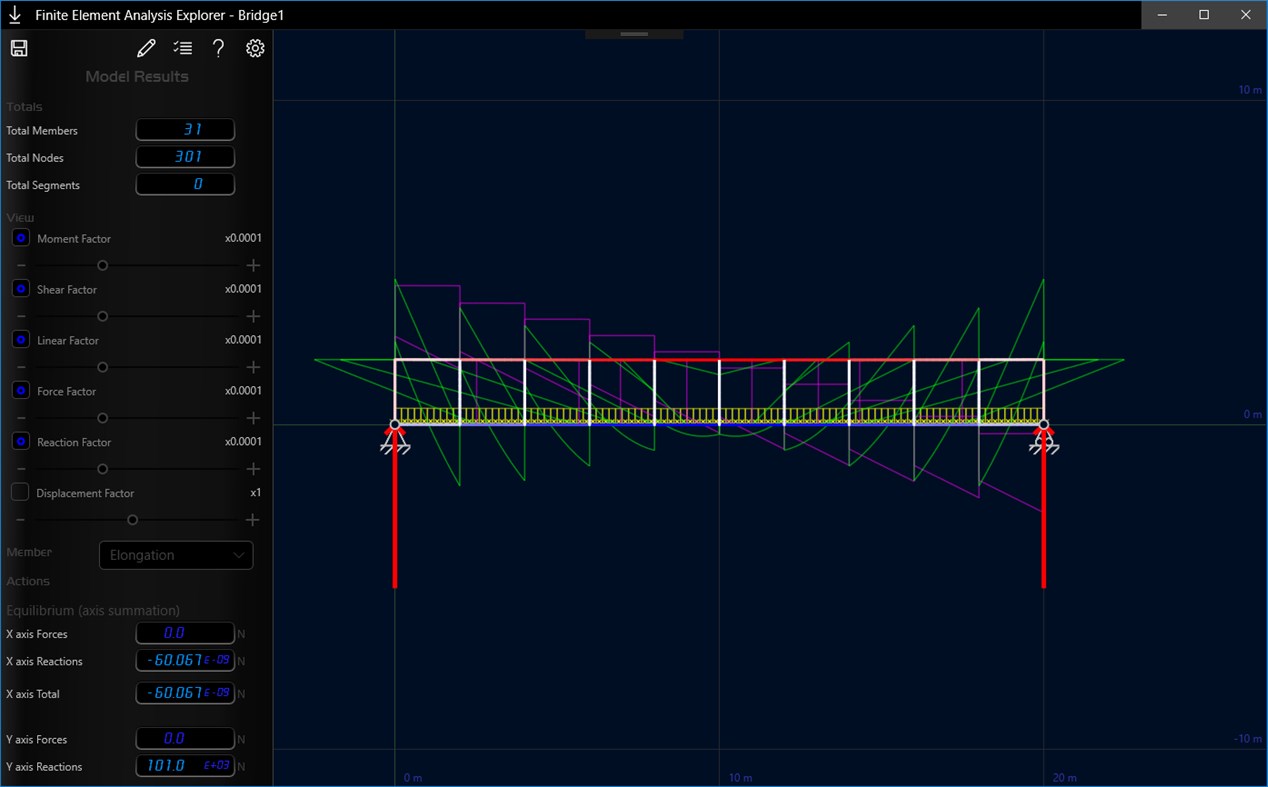Toggle the Linear Factor display
This screenshot has width=1268, height=787.
[20, 339]
